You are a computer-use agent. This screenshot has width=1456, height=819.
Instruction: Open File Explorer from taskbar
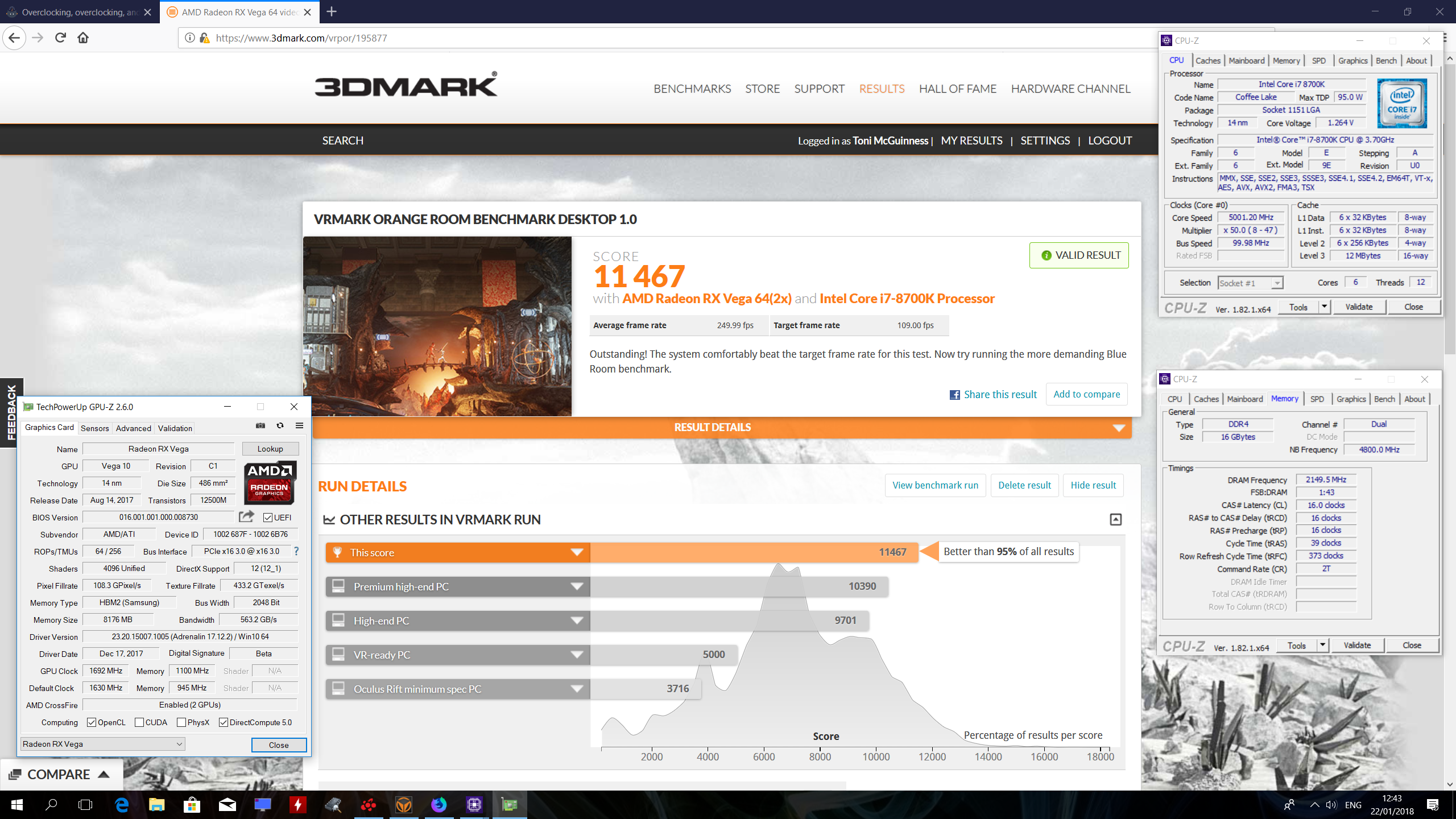tap(156, 805)
